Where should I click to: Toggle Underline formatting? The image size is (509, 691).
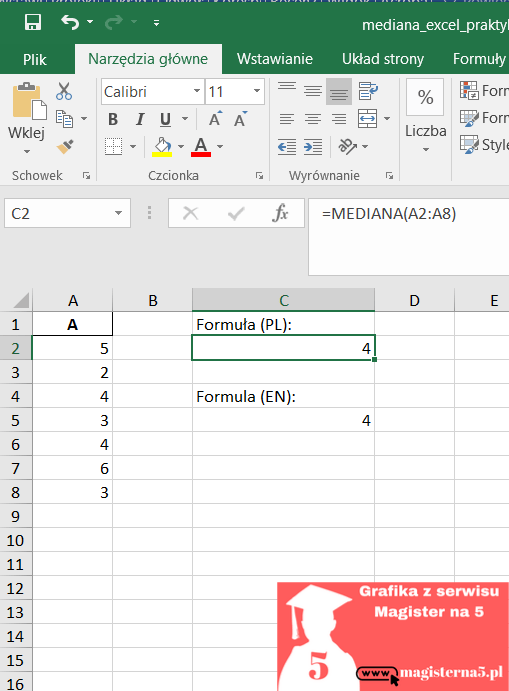[x=165, y=119]
